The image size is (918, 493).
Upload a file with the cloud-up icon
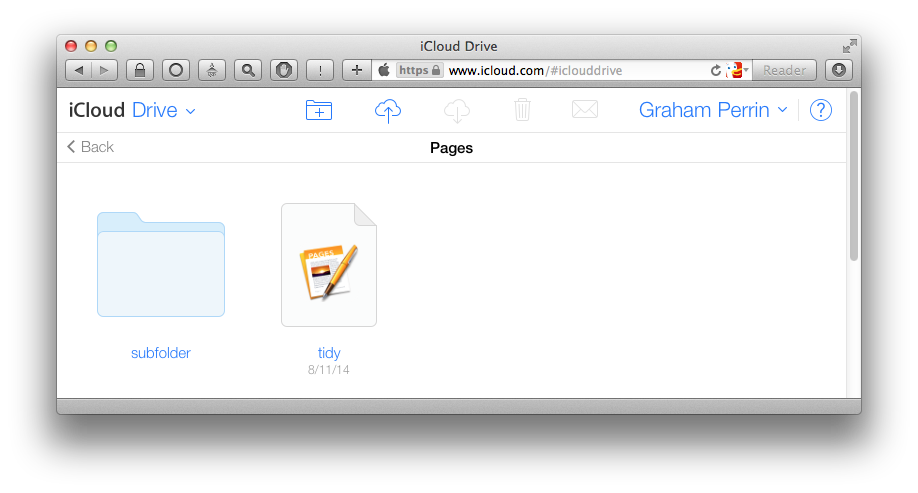pyautogui.click(x=388, y=110)
